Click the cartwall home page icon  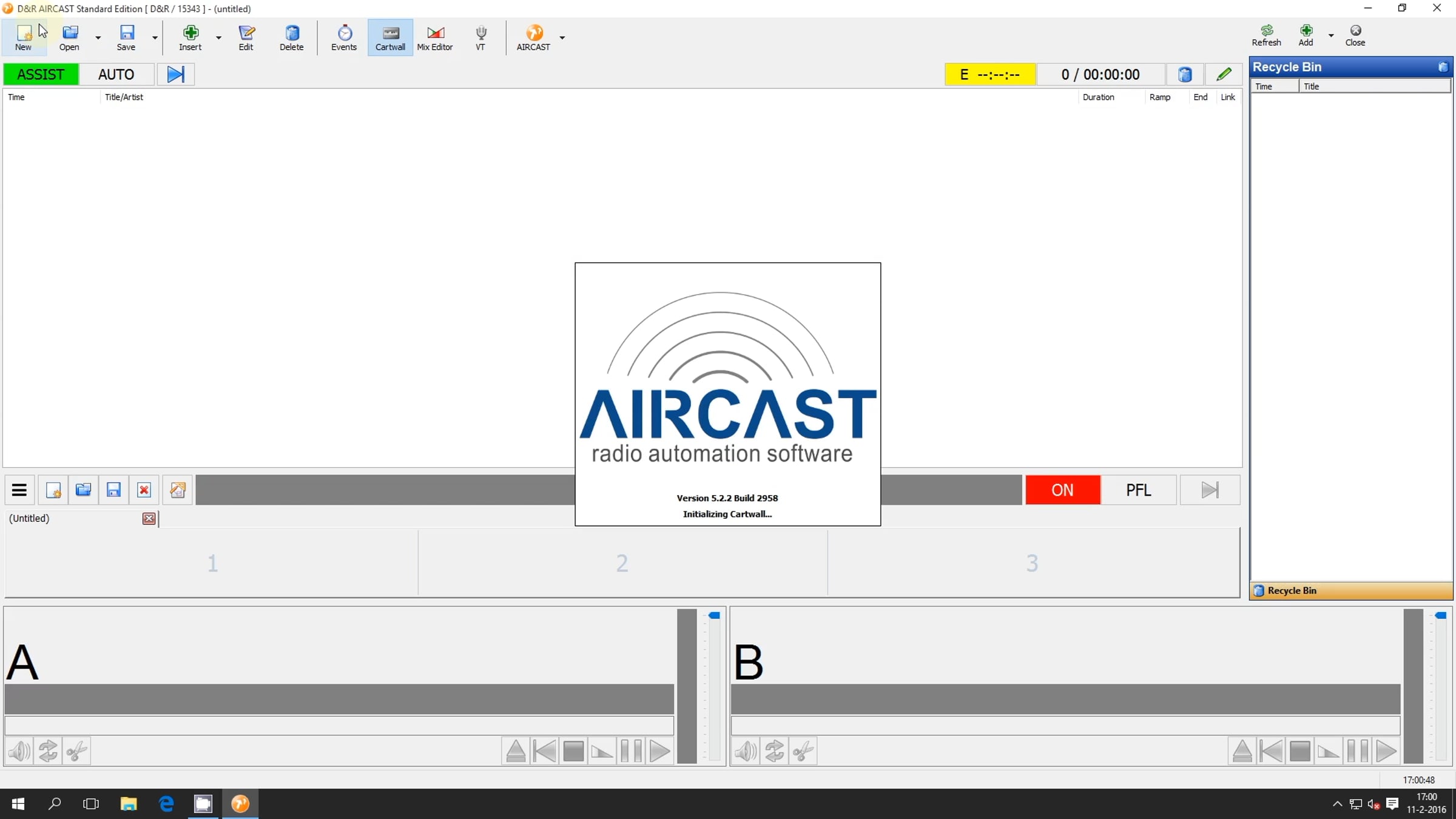178,490
